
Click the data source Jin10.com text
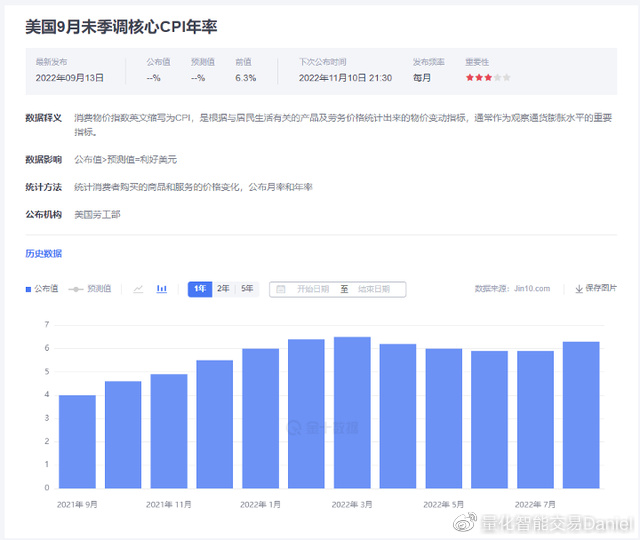point(532,289)
